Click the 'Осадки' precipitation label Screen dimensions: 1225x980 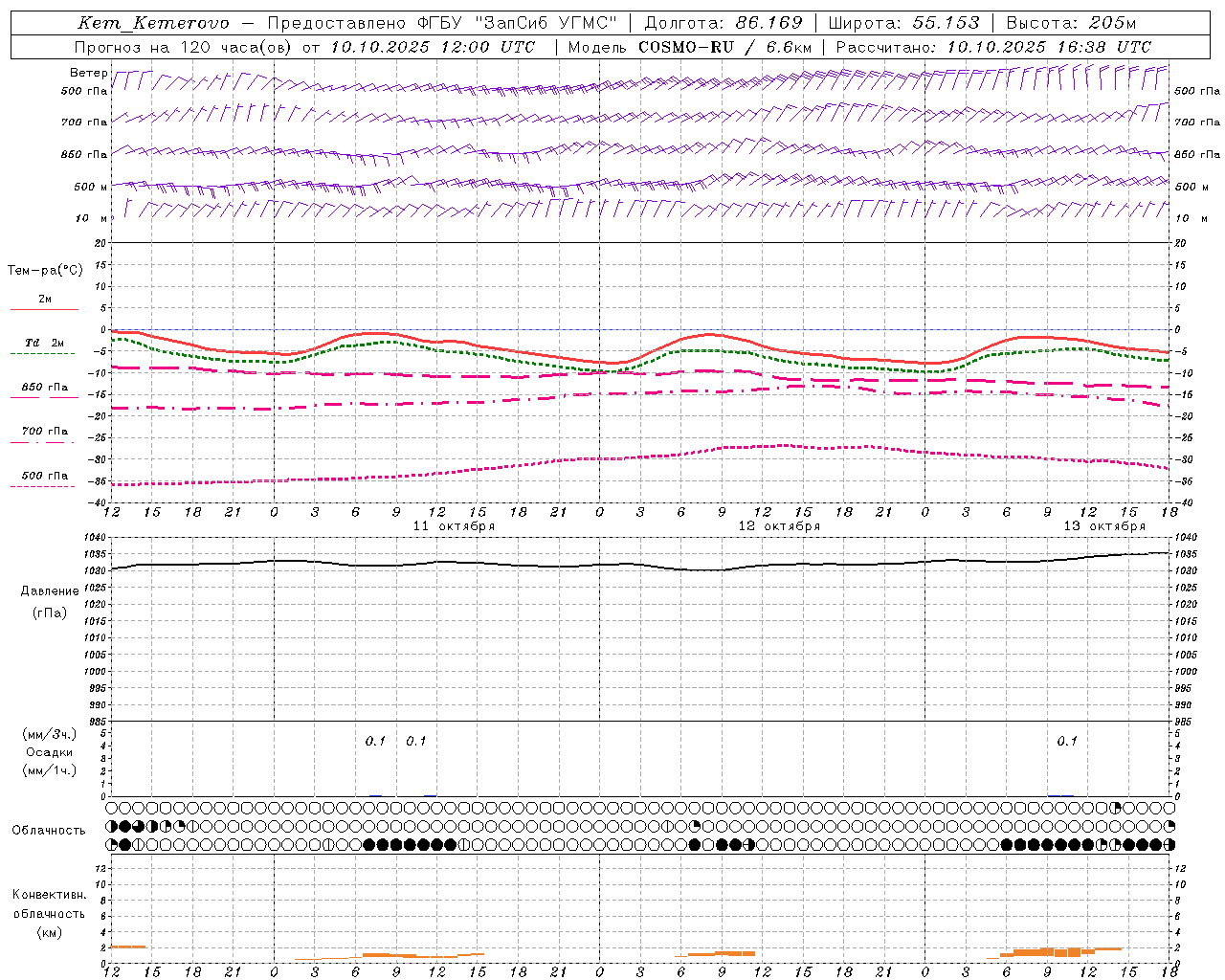click(49, 752)
